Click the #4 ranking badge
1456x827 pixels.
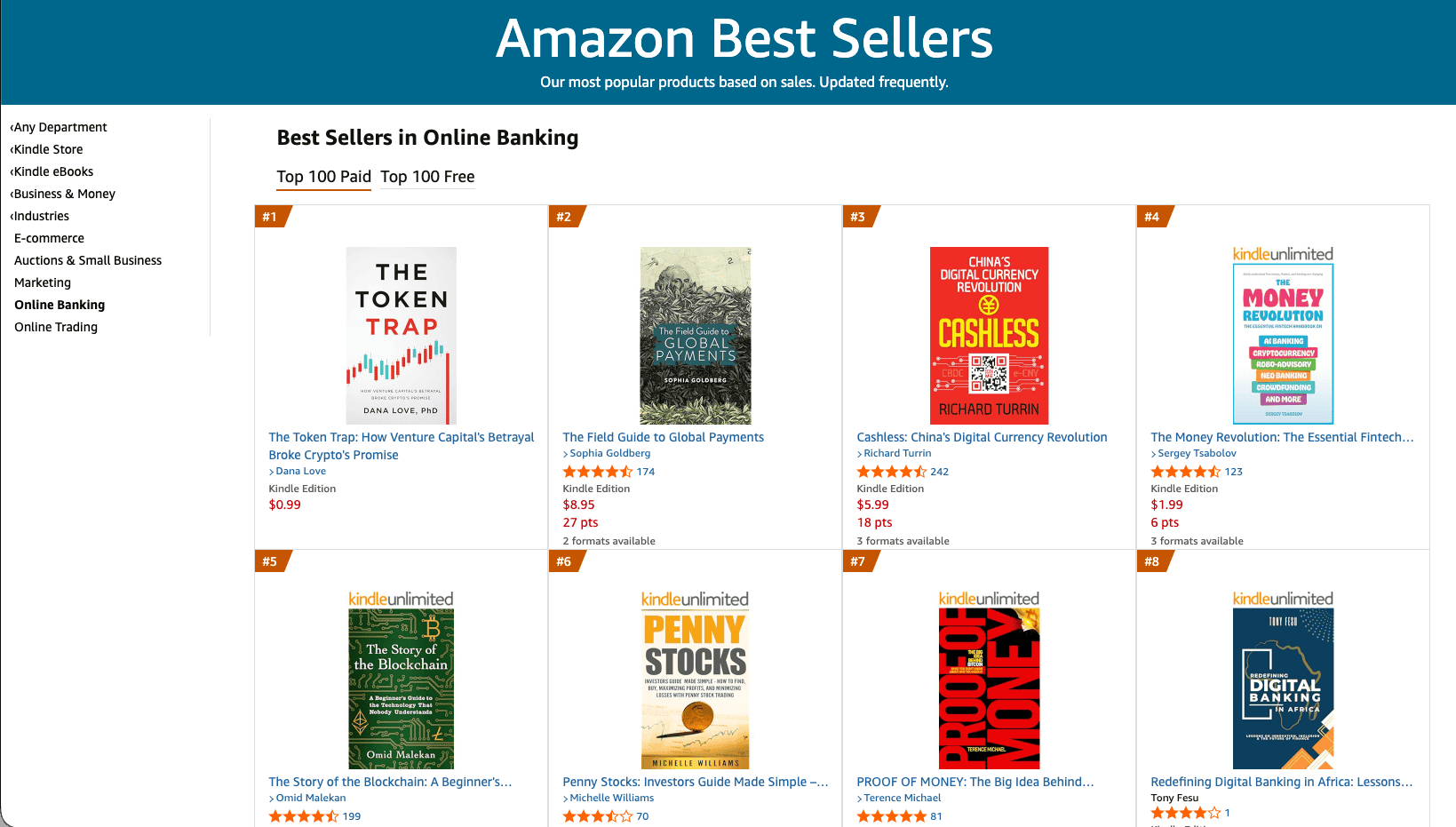pyautogui.click(x=1152, y=216)
